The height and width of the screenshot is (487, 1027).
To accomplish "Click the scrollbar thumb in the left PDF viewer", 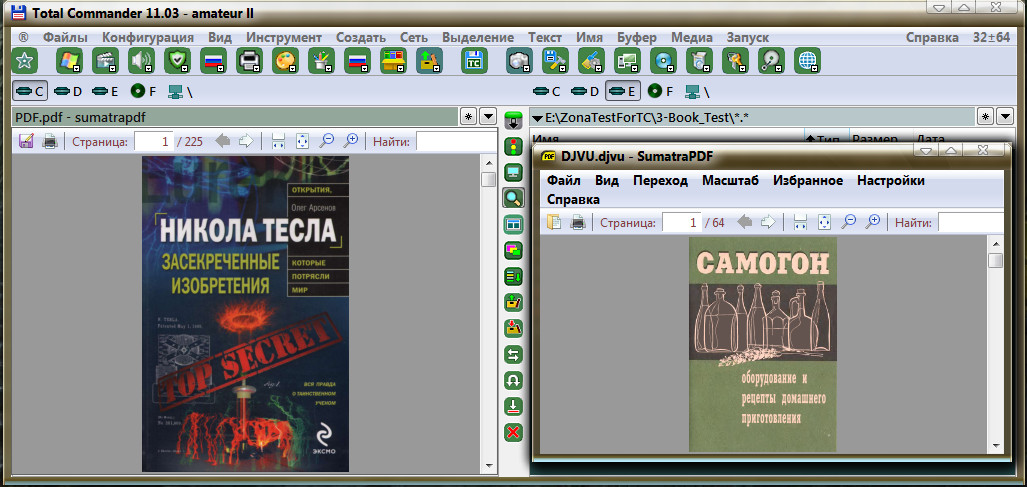I will [488, 179].
